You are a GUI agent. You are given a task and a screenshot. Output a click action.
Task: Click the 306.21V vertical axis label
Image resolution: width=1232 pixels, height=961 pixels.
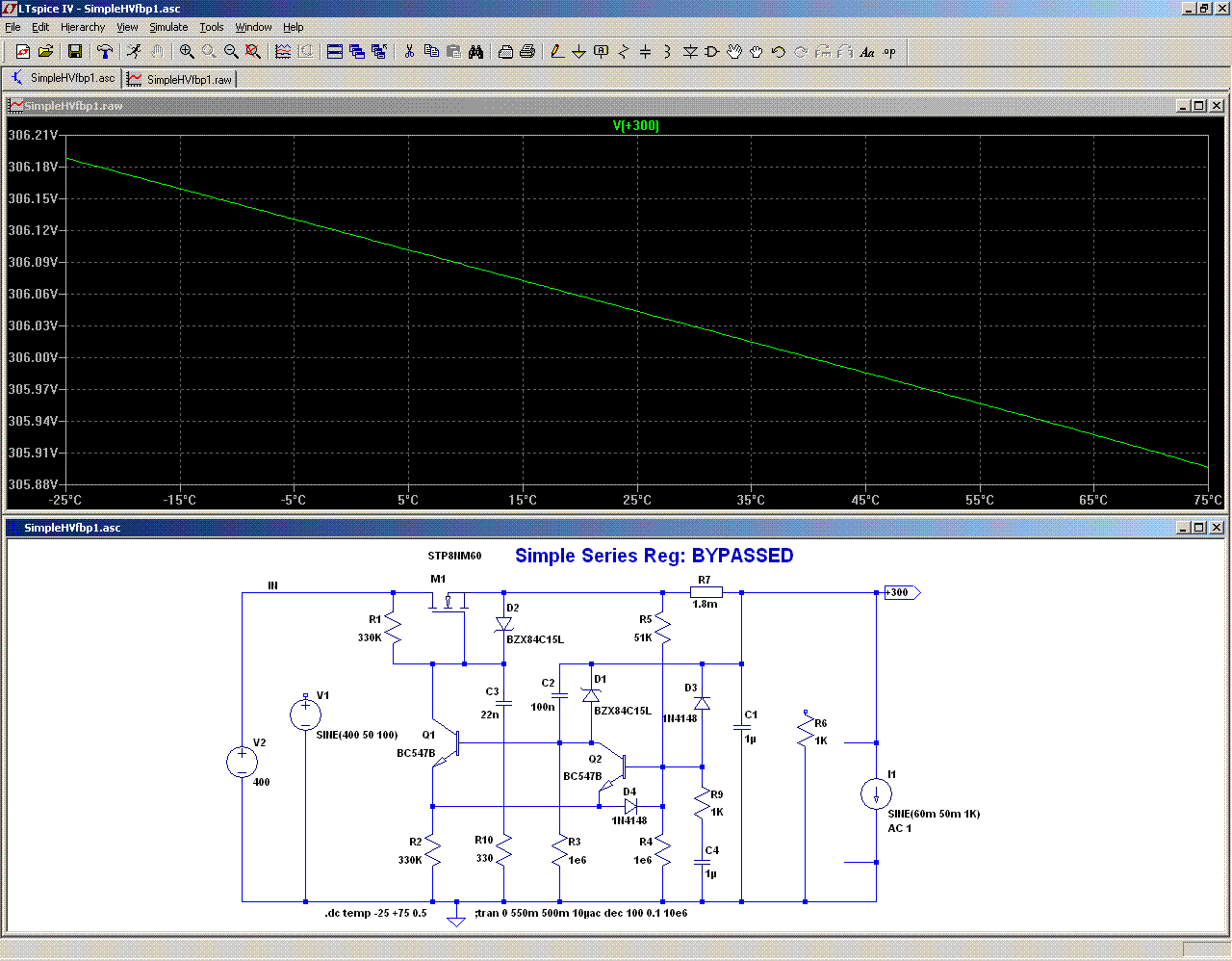tap(33, 135)
